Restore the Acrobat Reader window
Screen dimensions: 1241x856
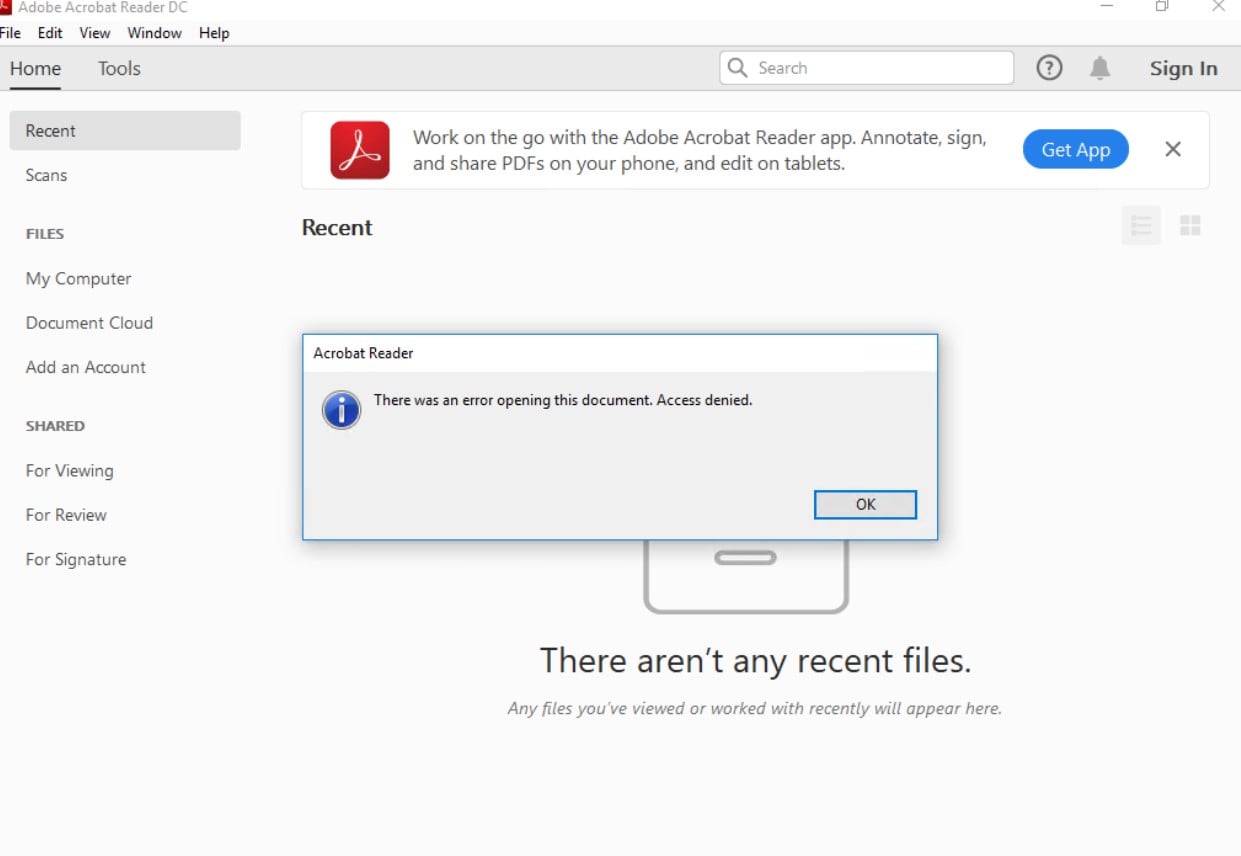1162,6
